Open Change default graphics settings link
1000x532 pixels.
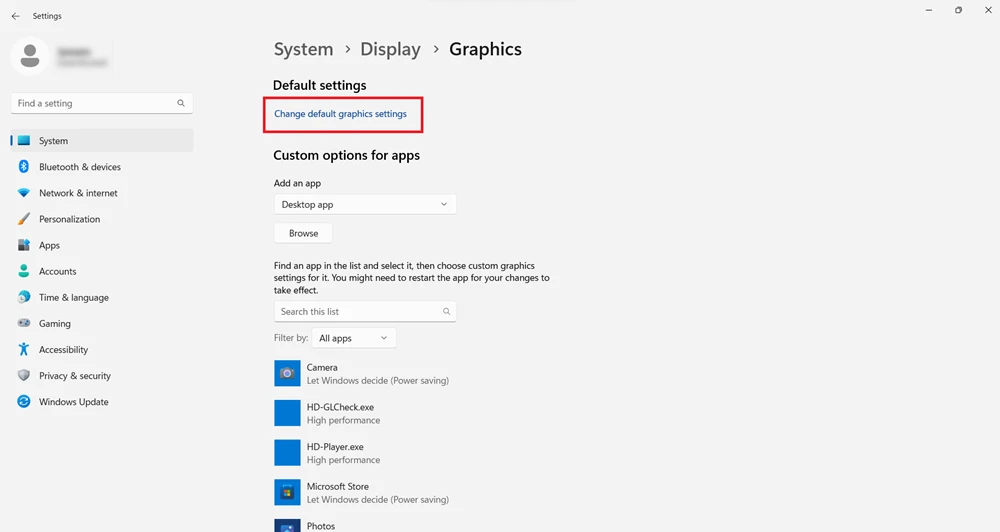pos(341,114)
